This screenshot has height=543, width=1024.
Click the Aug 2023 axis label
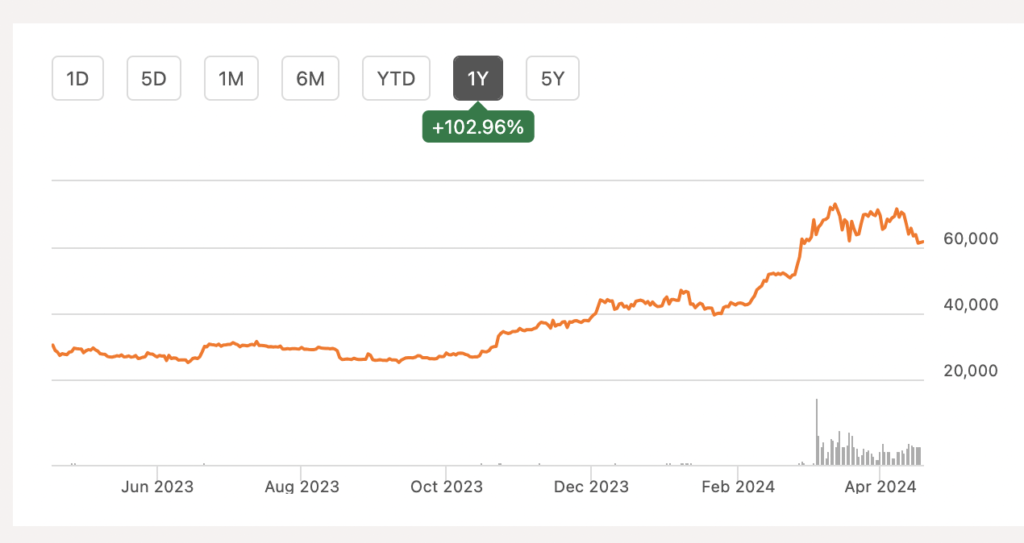(302, 487)
